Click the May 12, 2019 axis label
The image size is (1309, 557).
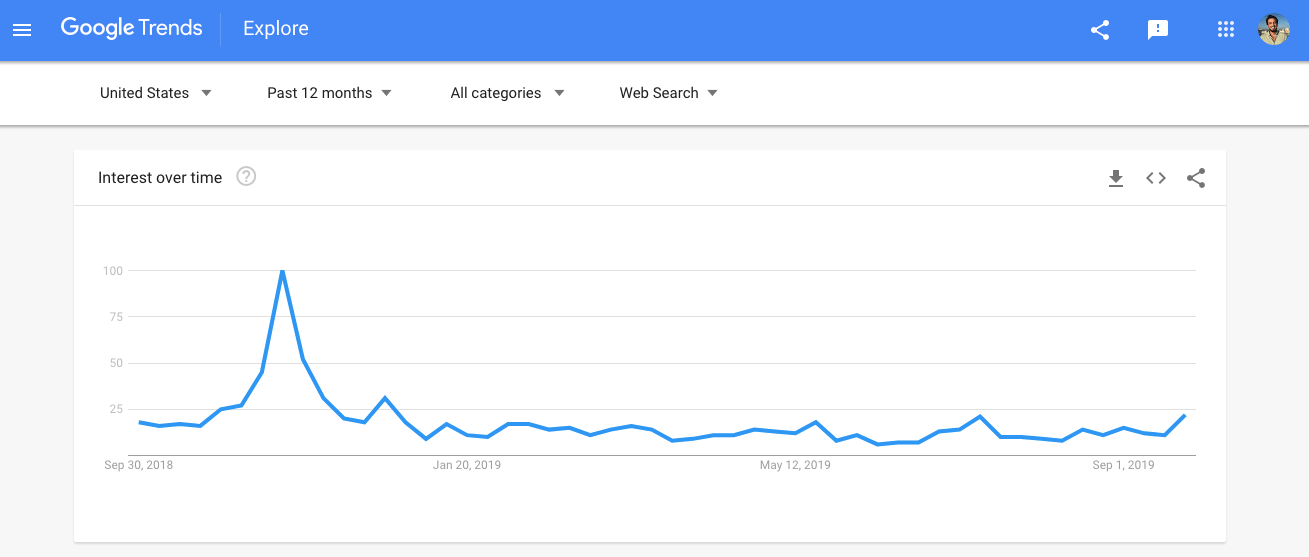point(795,465)
